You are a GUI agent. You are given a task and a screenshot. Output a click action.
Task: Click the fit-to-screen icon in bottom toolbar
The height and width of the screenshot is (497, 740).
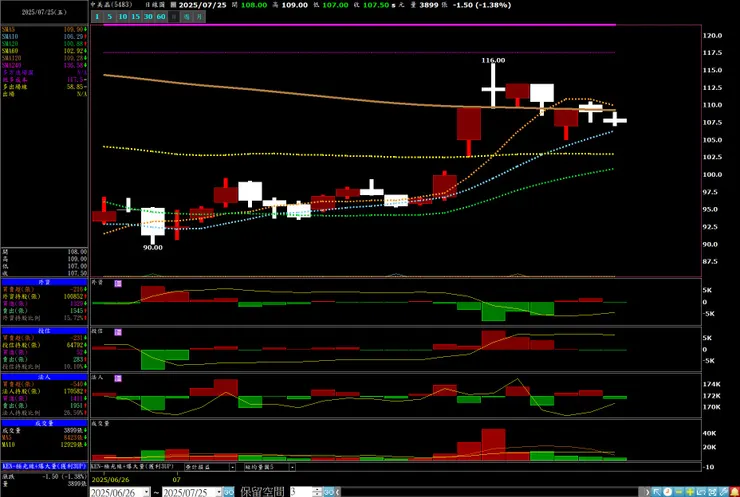click(712, 492)
